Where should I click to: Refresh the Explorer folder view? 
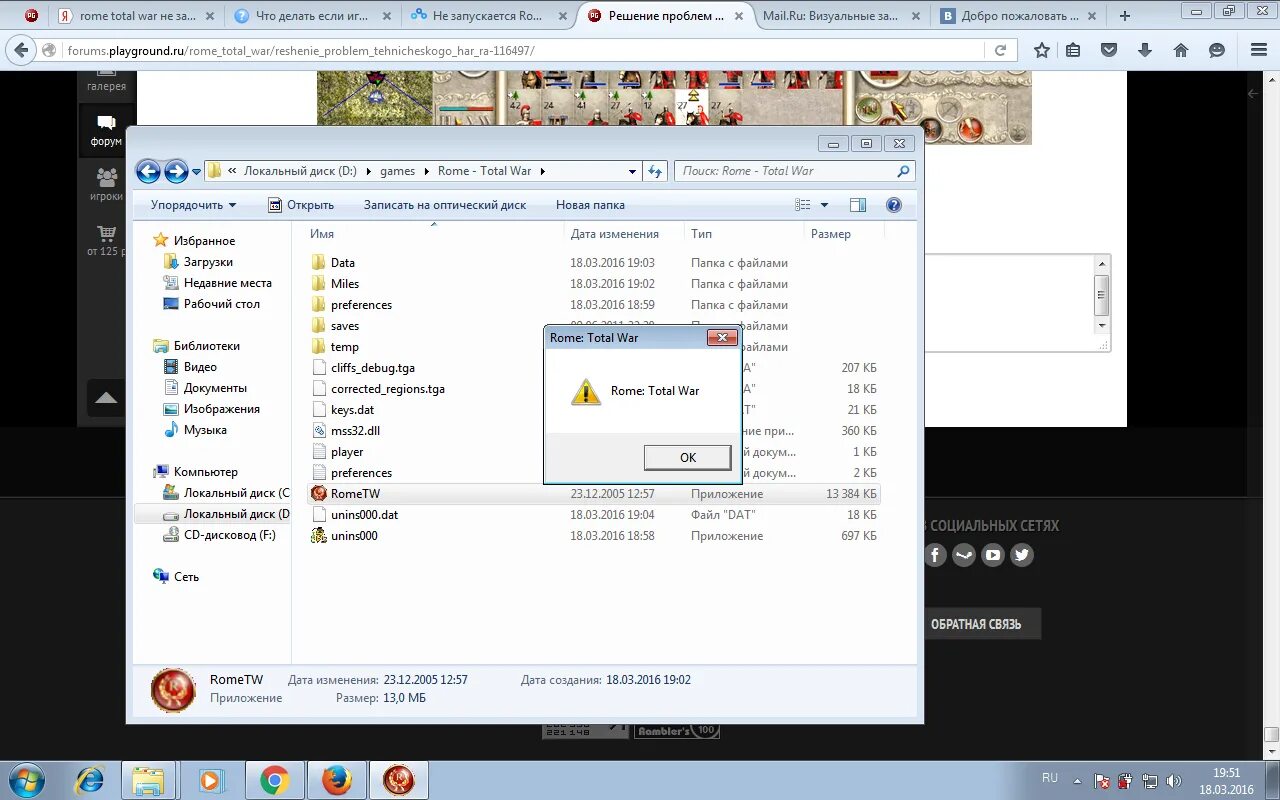pyautogui.click(x=655, y=171)
